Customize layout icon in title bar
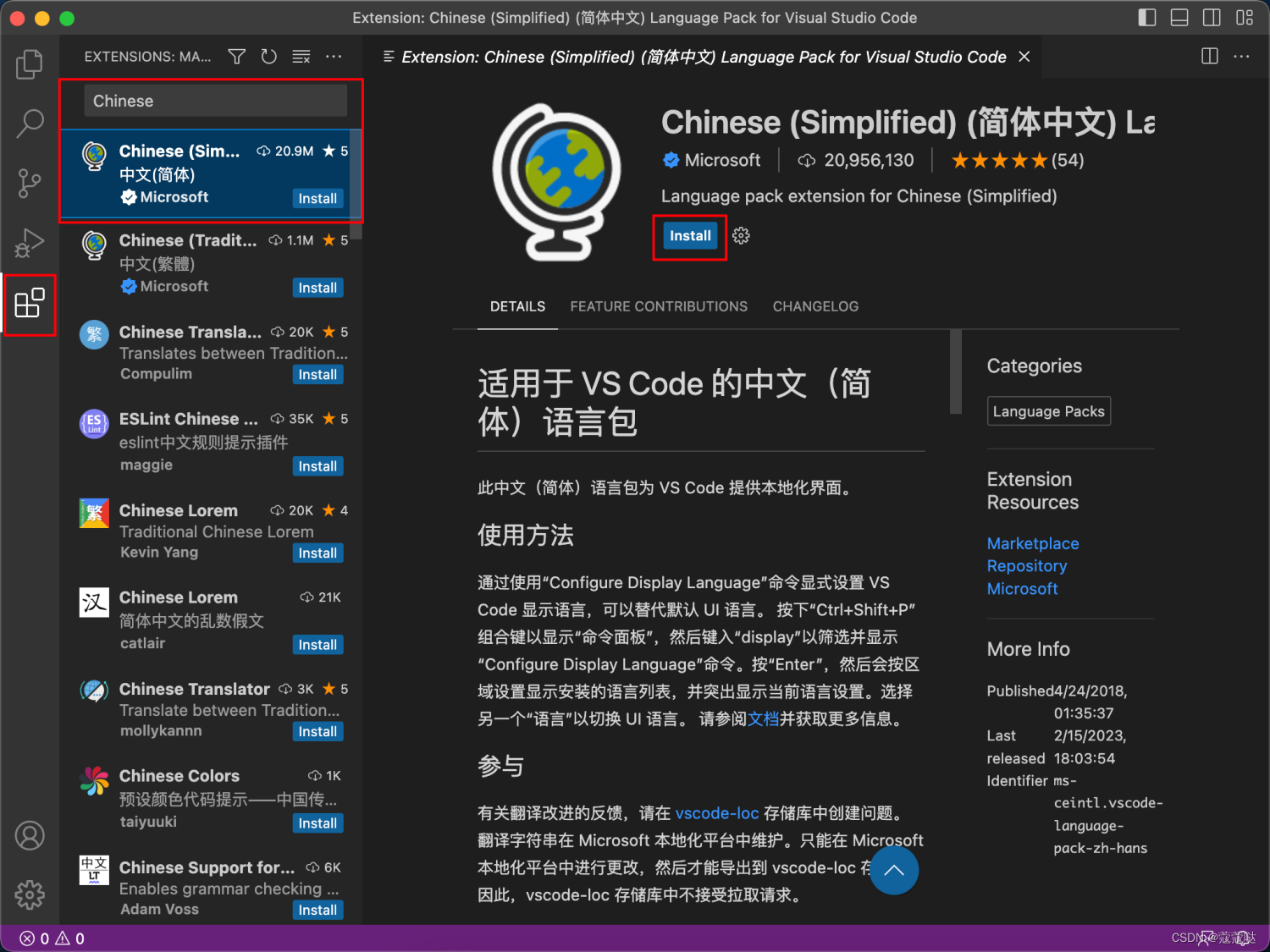The width and height of the screenshot is (1270, 952). (x=1245, y=18)
